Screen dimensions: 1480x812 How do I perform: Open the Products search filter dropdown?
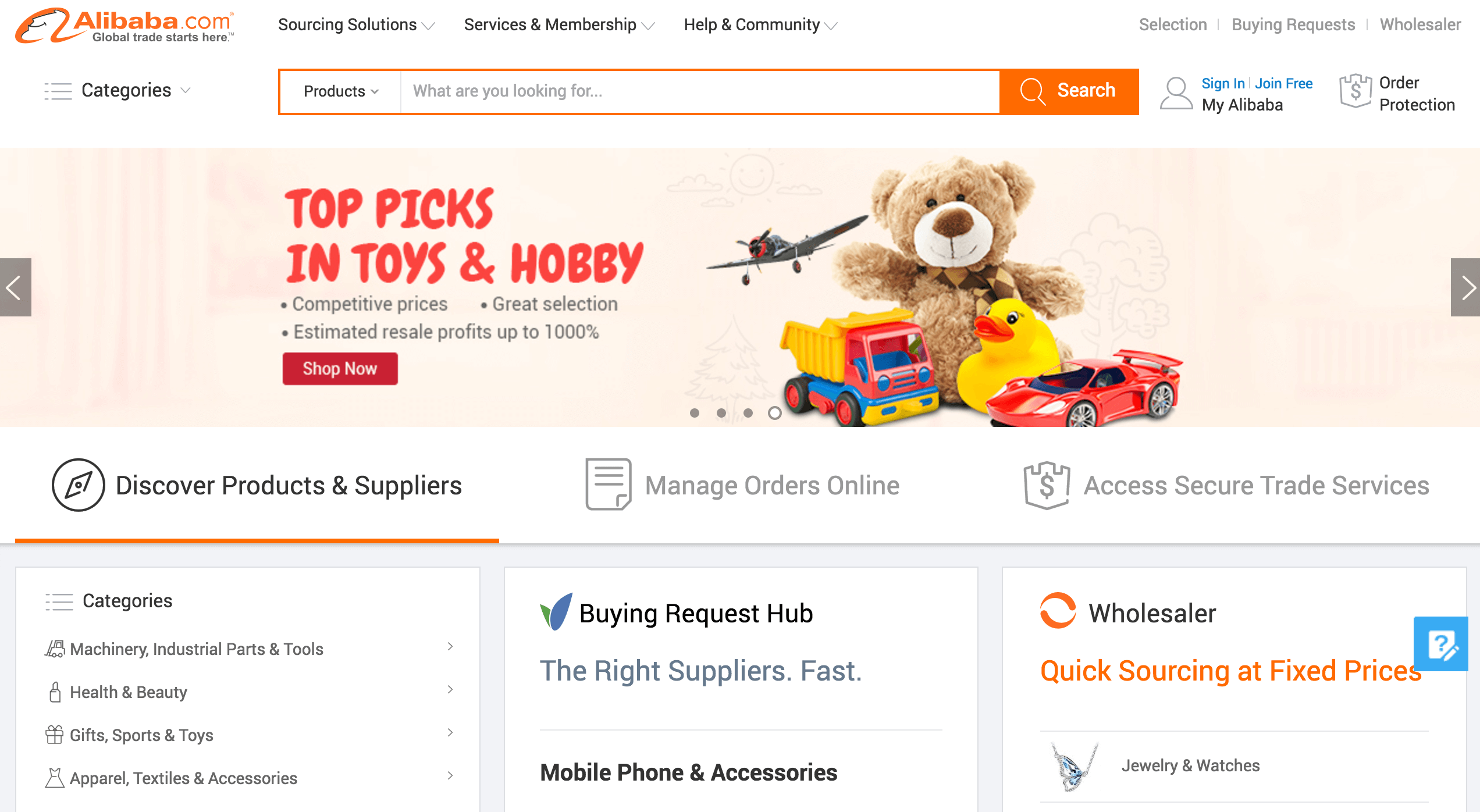[339, 91]
